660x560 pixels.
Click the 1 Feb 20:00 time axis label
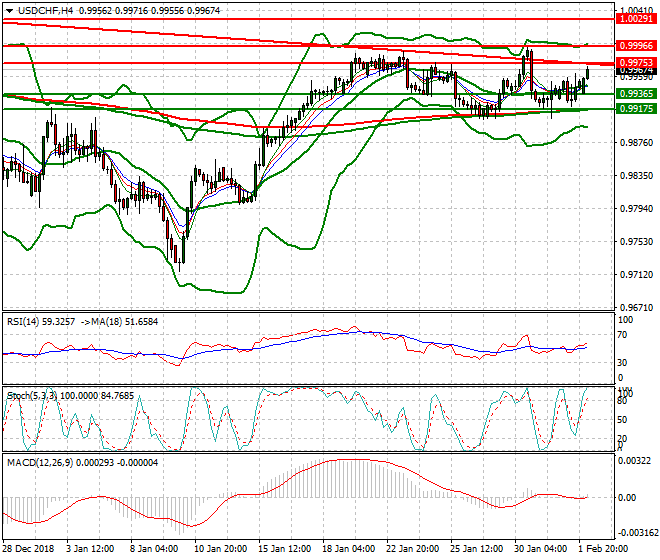[603, 549]
